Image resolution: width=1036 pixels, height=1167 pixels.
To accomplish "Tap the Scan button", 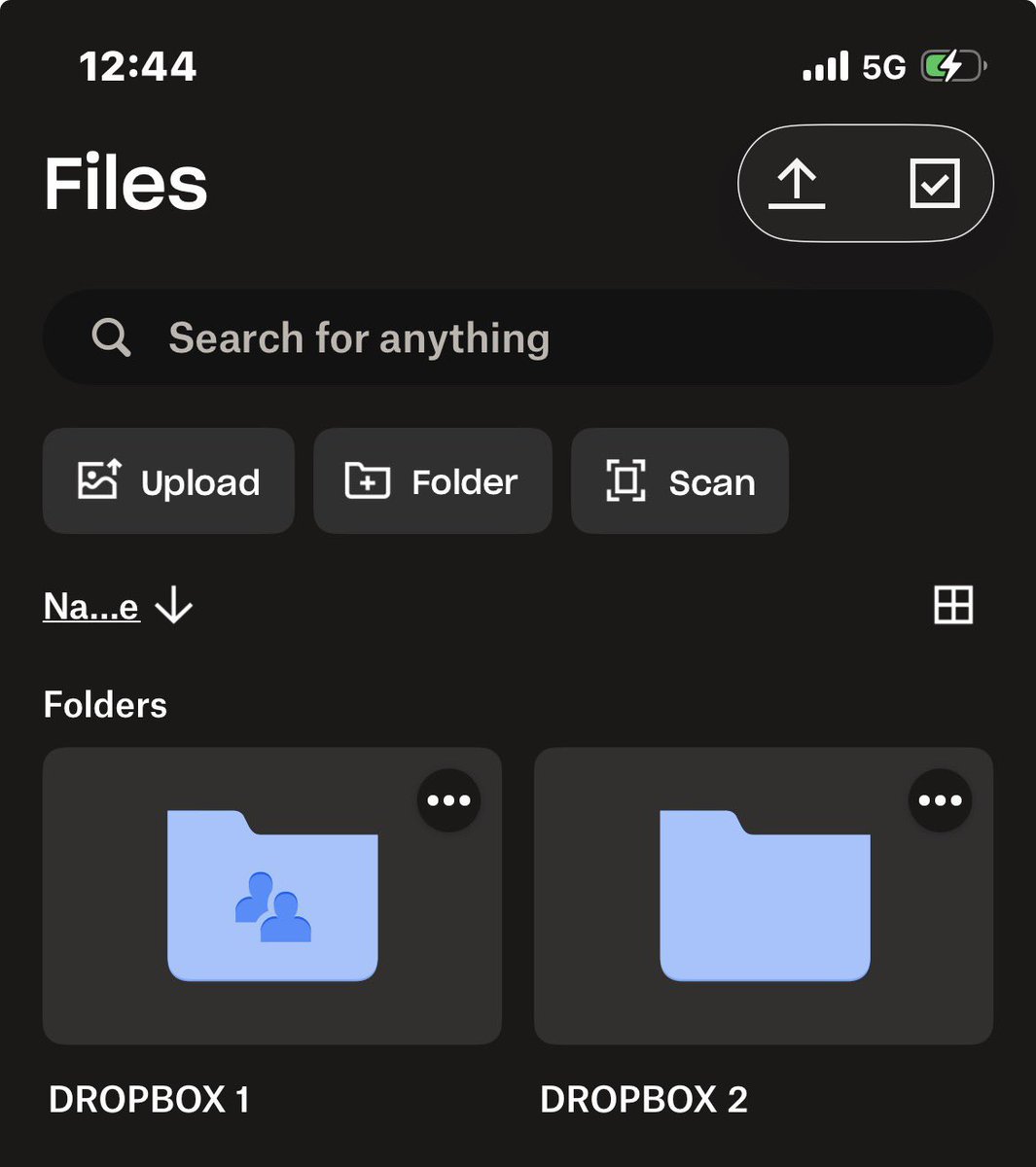I will [x=680, y=480].
